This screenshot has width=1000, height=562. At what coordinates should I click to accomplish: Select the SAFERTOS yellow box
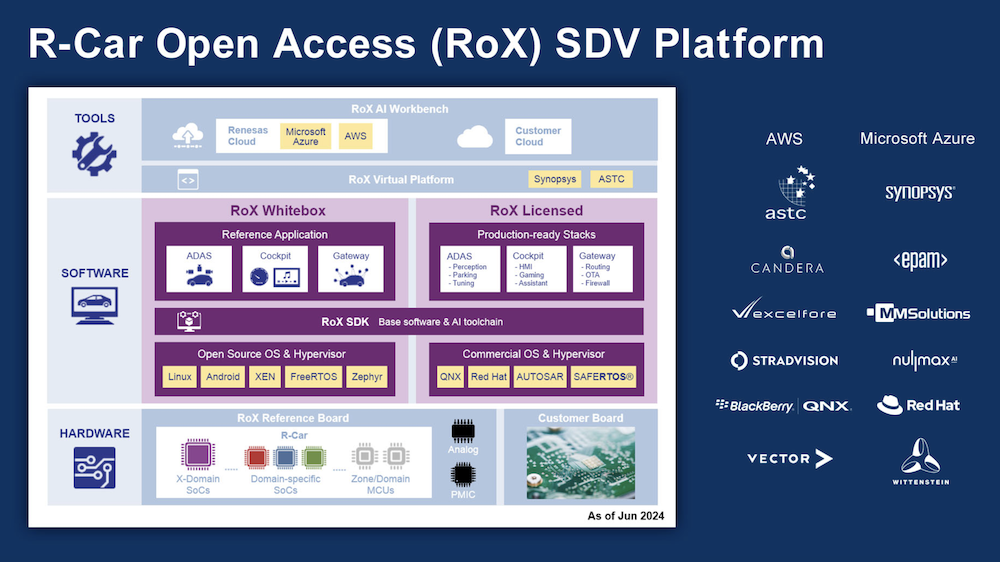click(x=603, y=377)
